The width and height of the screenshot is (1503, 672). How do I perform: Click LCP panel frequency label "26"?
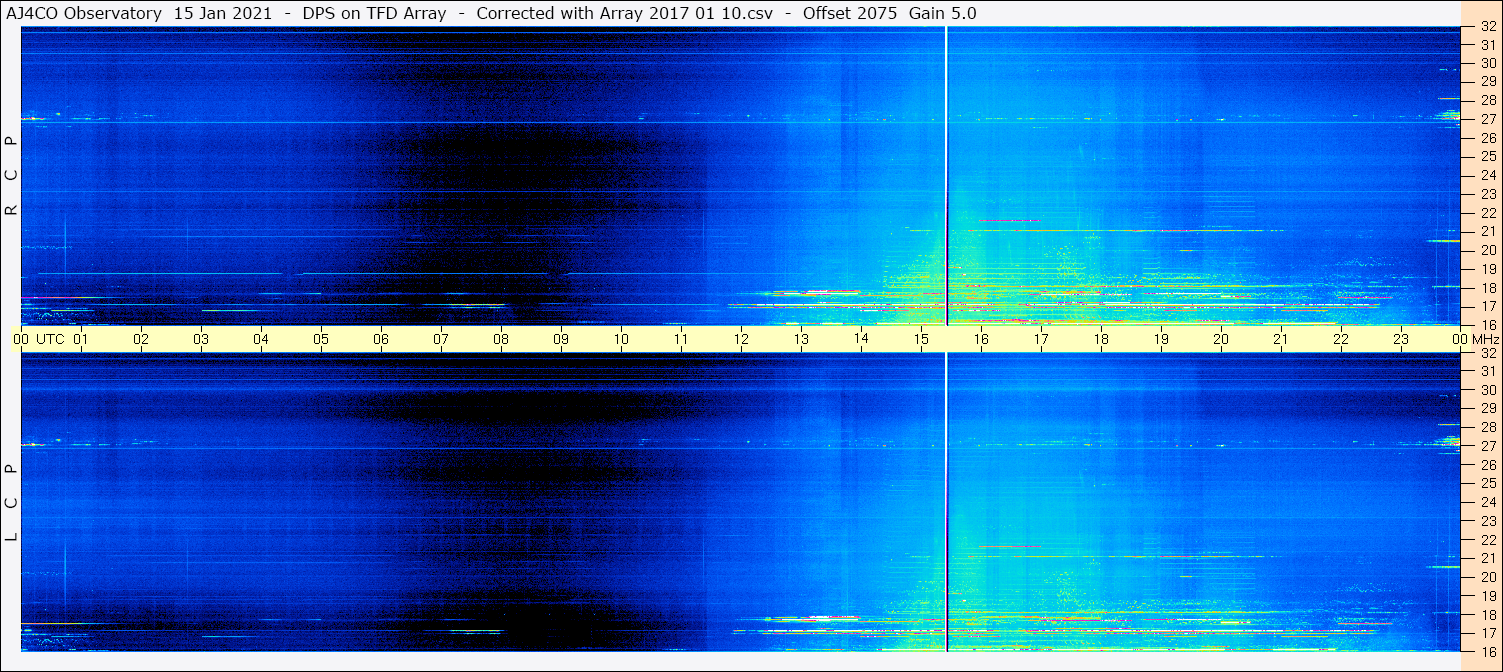click(1488, 464)
